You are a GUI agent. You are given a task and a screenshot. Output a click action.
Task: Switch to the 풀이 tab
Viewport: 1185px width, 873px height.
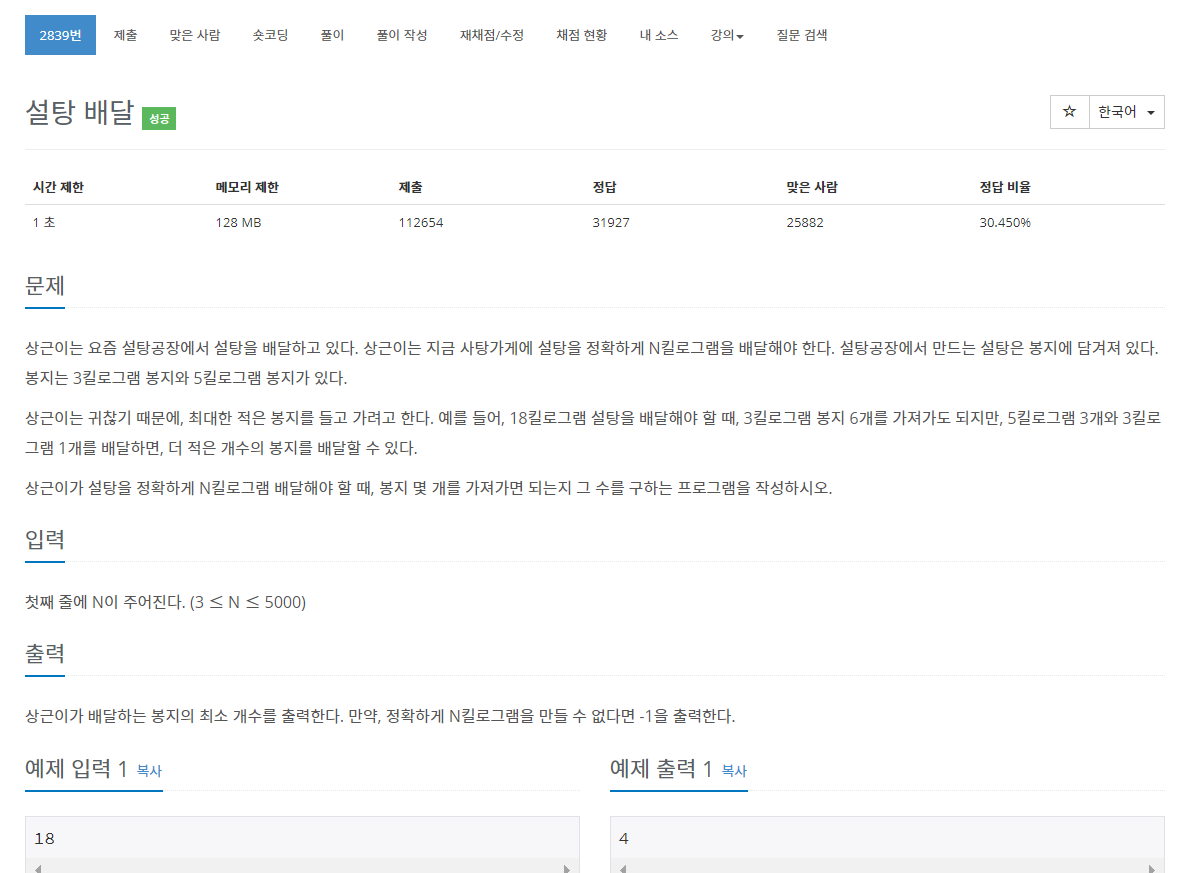[332, 35]
